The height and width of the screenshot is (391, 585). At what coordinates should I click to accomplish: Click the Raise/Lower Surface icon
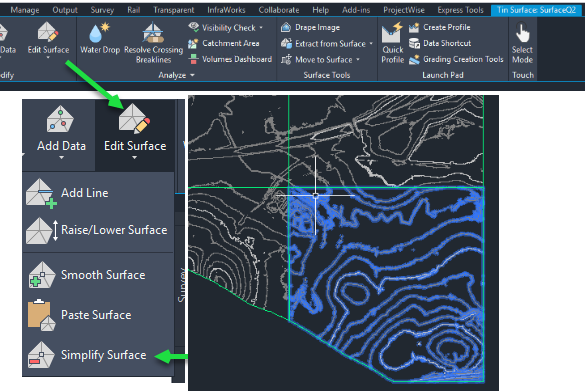[x=42, y=231]
